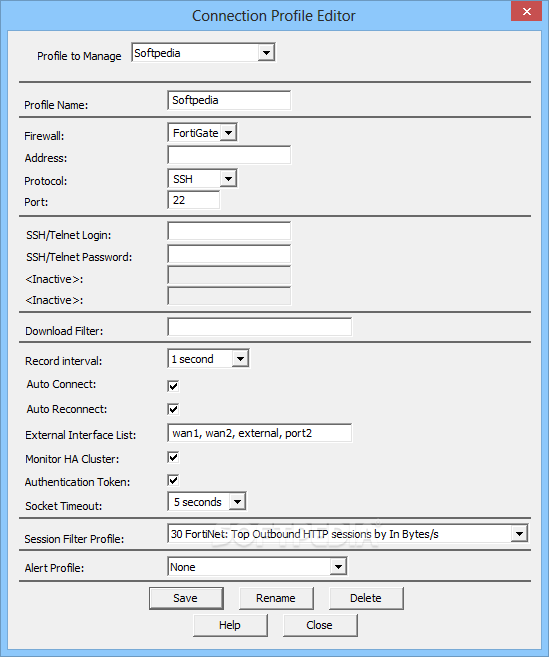549x657 pixels.
Task: Click the Download Filter input field
Action: coord(259,327)
